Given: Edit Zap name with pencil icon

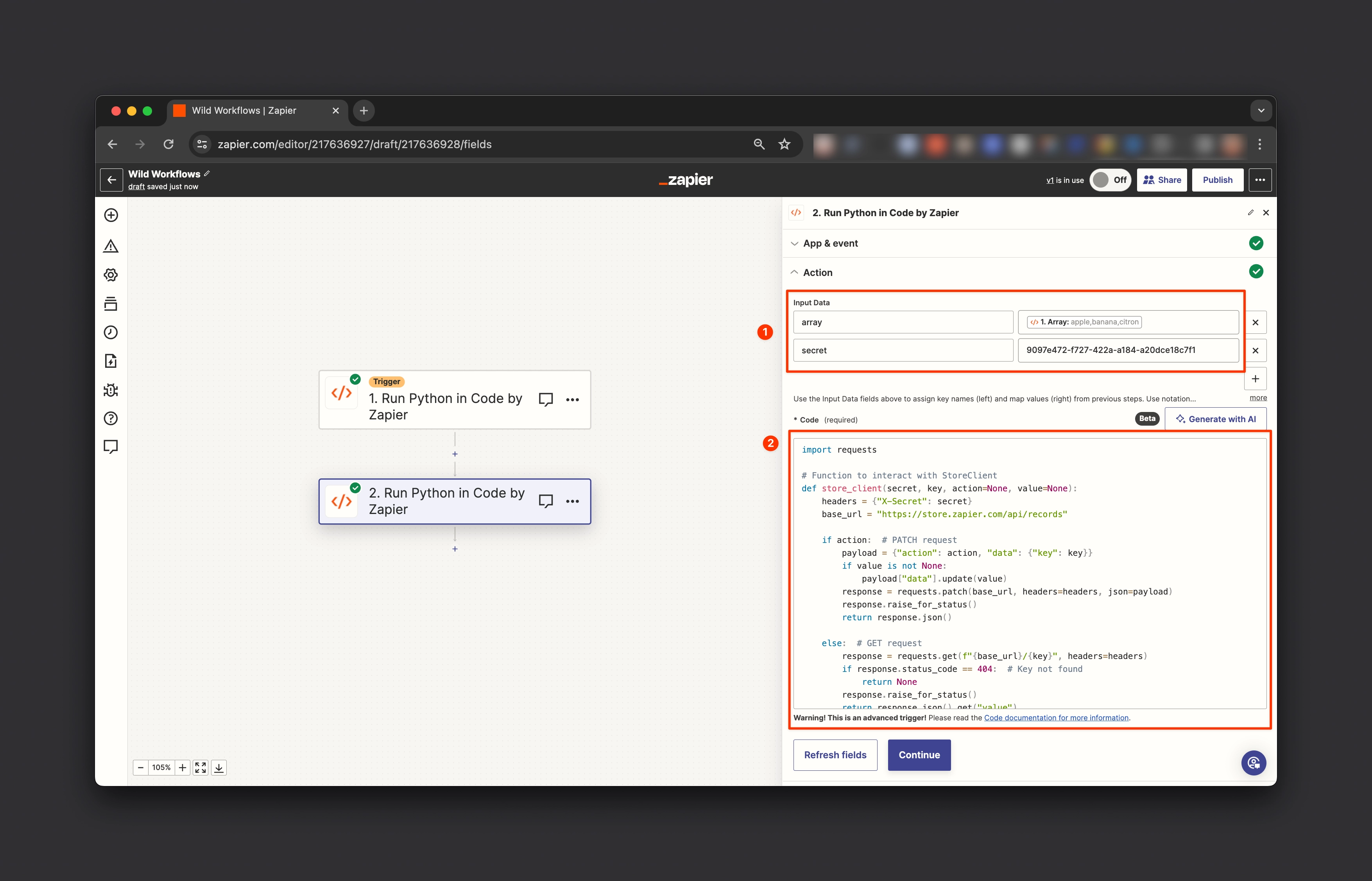Looking at the screenshot, I should 207,173.
